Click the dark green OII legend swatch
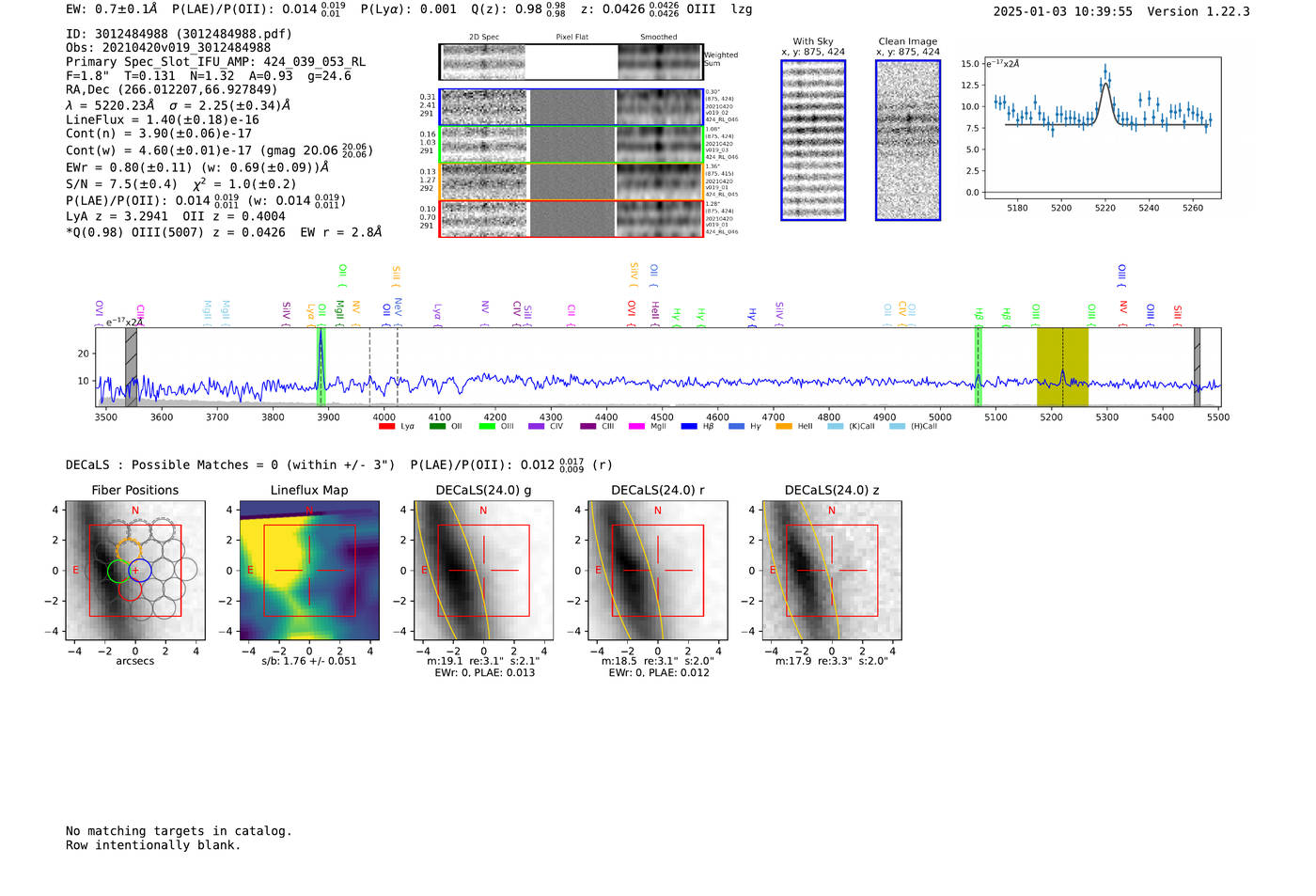The width and height of the screenshot is (1316, 896). pyautogui.click(x=437, y=426)
